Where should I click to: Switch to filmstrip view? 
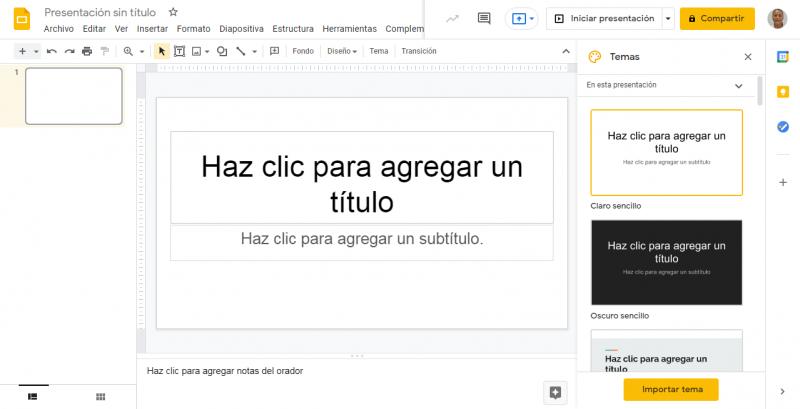33,397
